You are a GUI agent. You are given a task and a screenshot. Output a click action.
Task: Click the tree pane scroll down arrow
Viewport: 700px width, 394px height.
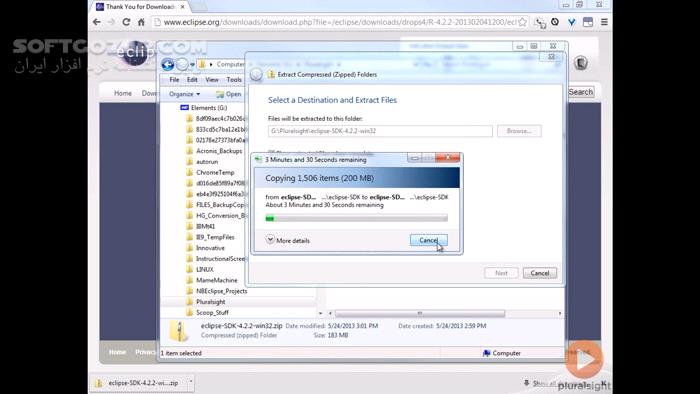click(320, 313)
